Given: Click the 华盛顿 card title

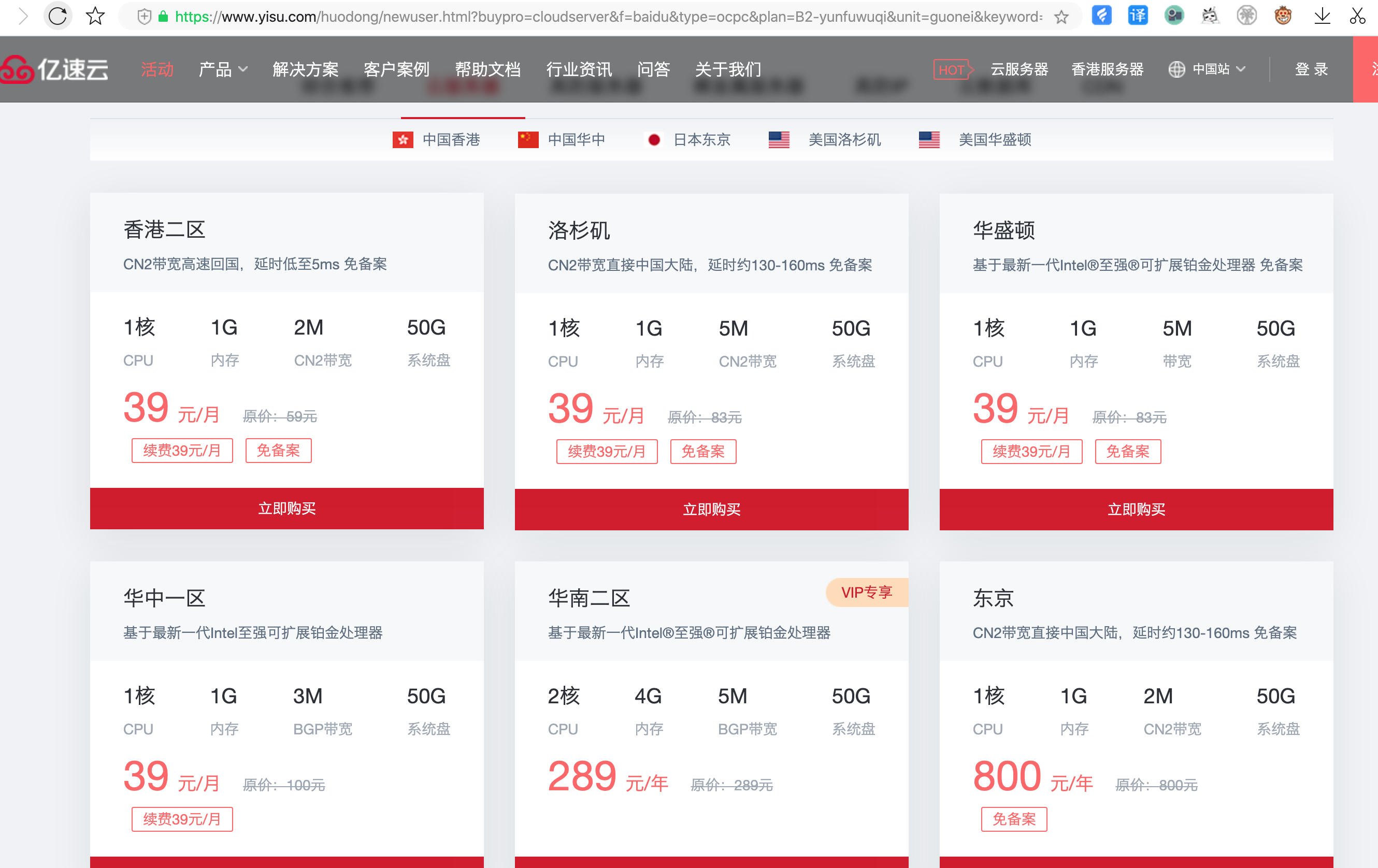Looking at the screenshot, I should click(1004, 230).
